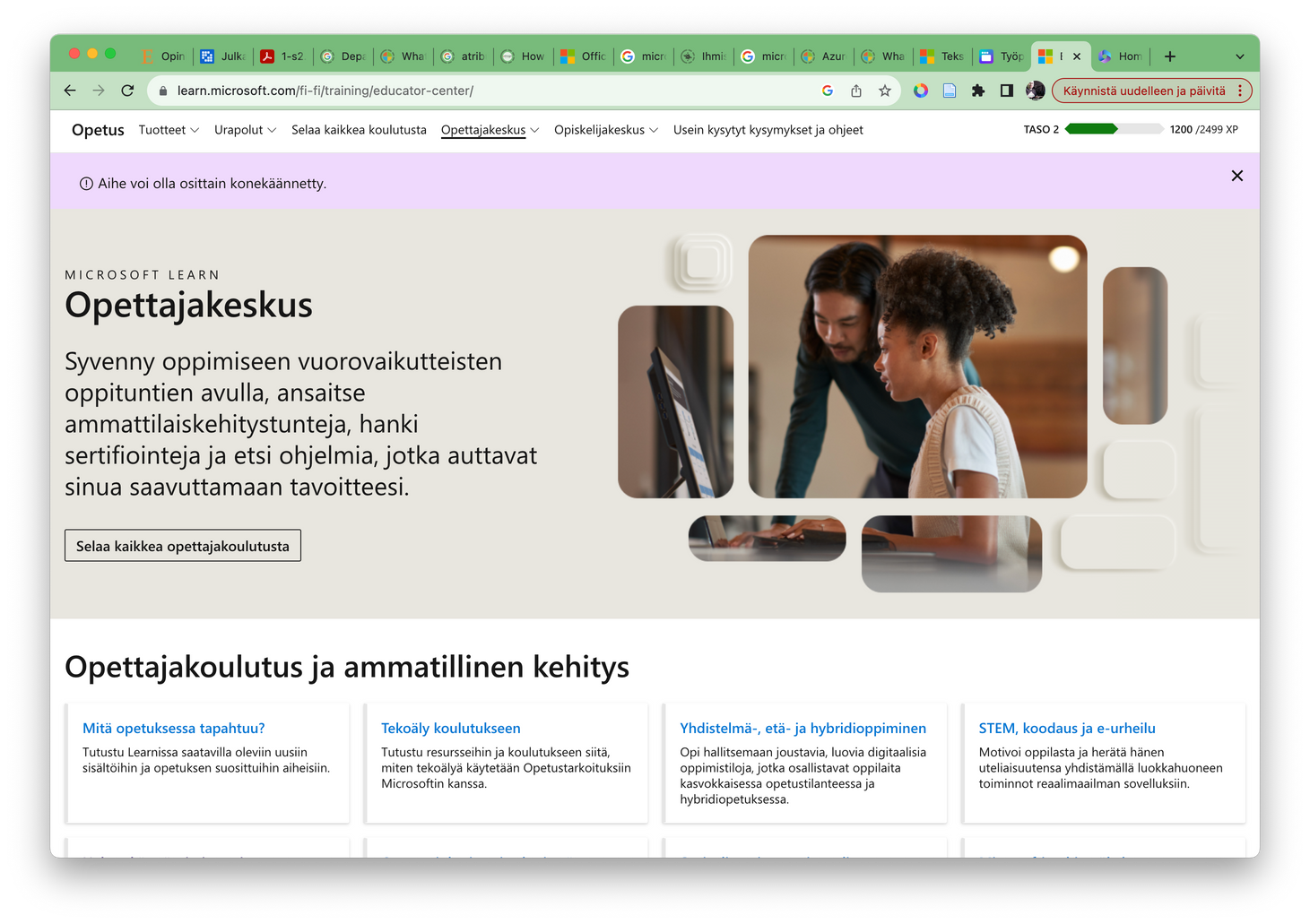Click the info icon in the banner
Viewport: 1310px width, 924px height.
(x=86, y=184)
